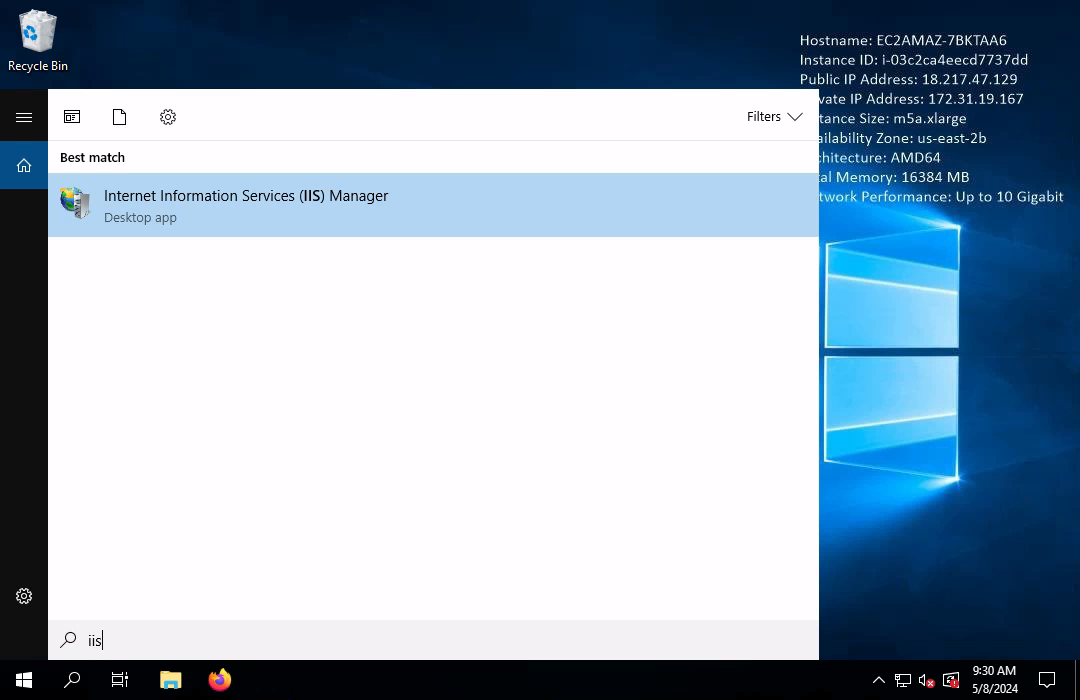Launch File Explorer from the taskbar
1080x700 pixels.
point(171,680)
